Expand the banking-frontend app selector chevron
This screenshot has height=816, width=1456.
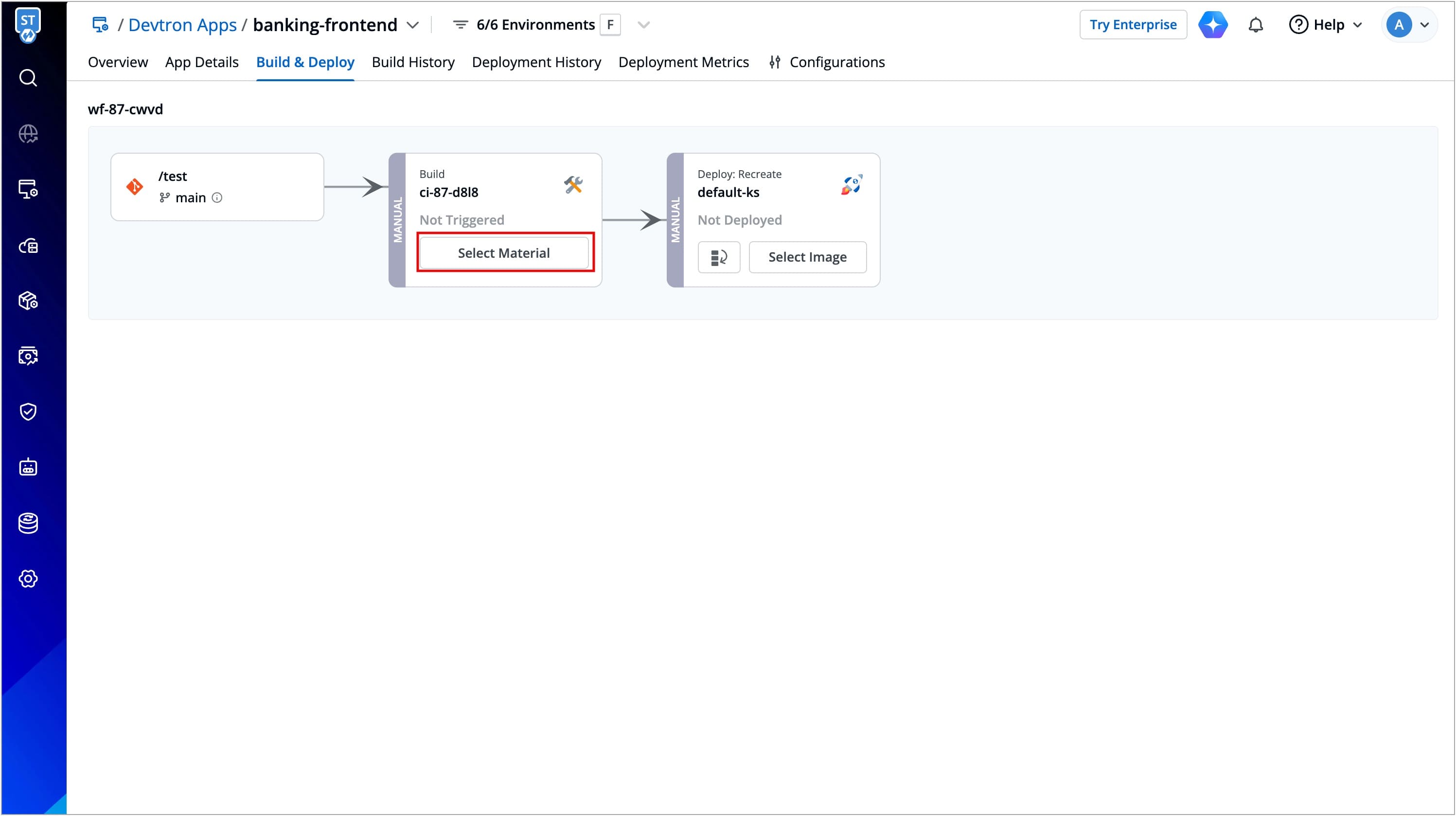pyautogui.click(x=413, y=25)
